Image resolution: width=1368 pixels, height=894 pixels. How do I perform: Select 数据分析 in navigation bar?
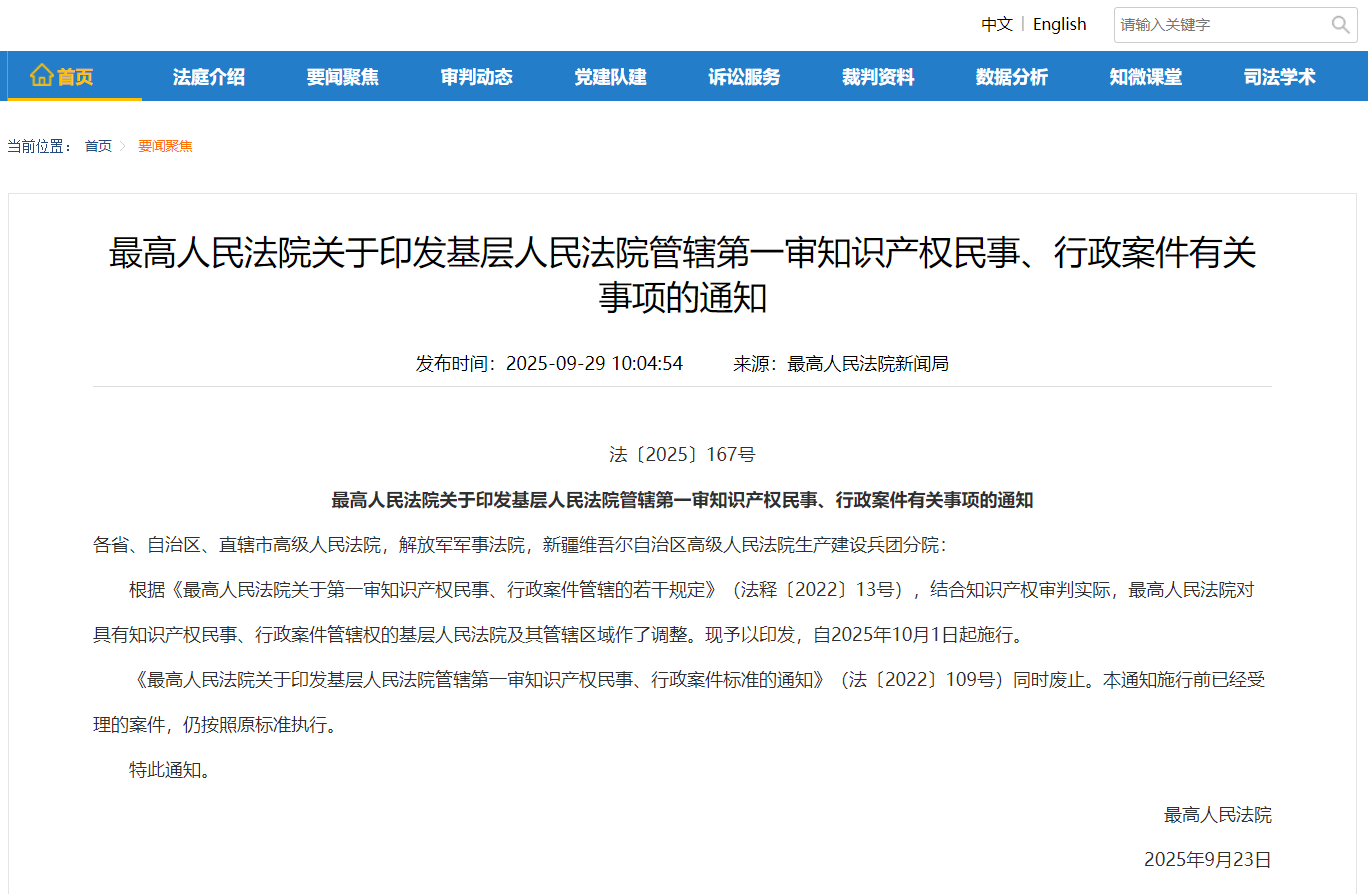pos(1012,77)
